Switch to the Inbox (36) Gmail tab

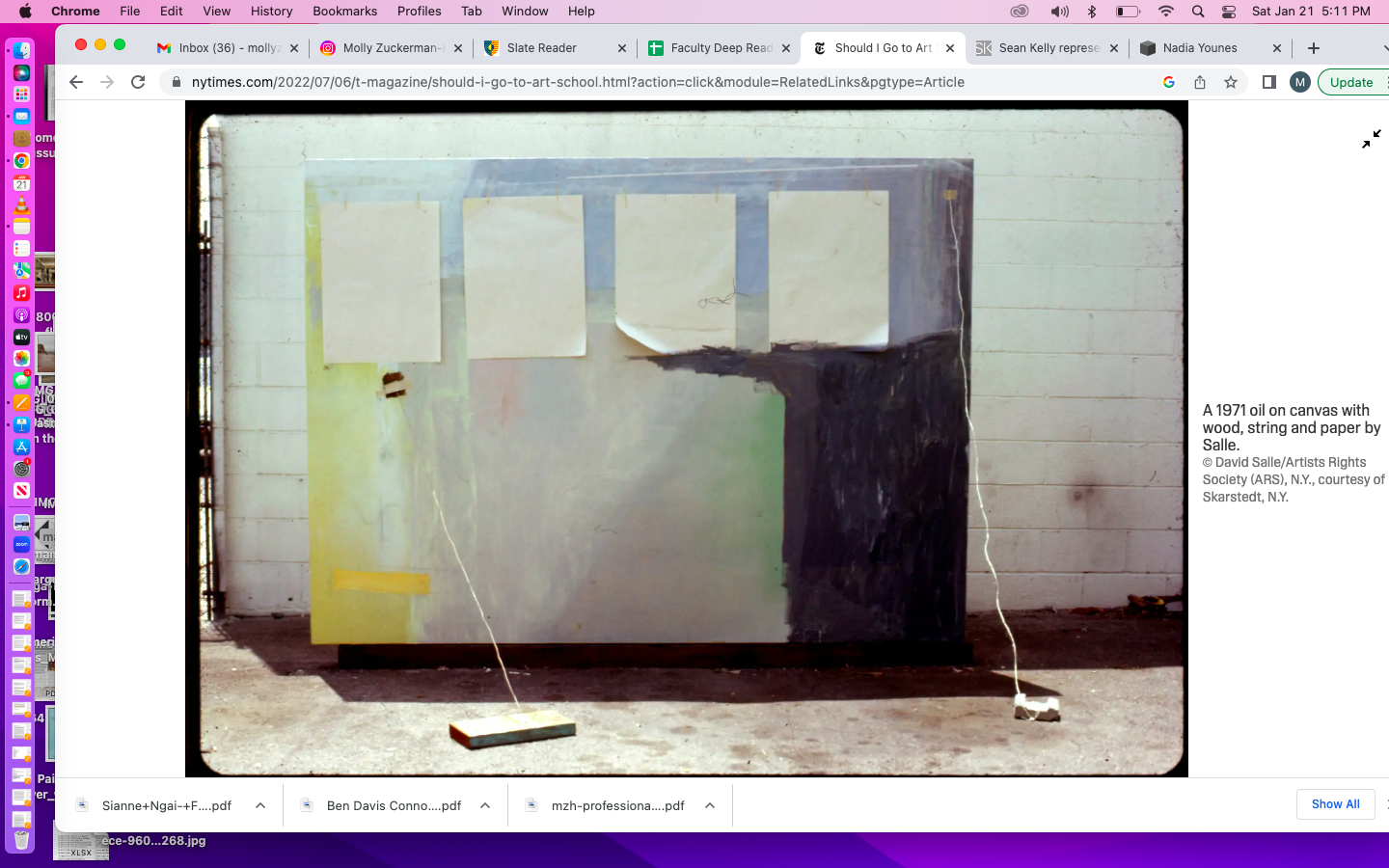228,48
